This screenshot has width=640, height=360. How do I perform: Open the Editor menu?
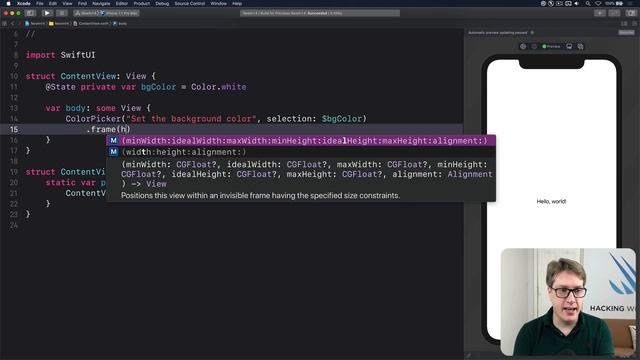click(122, 3)
